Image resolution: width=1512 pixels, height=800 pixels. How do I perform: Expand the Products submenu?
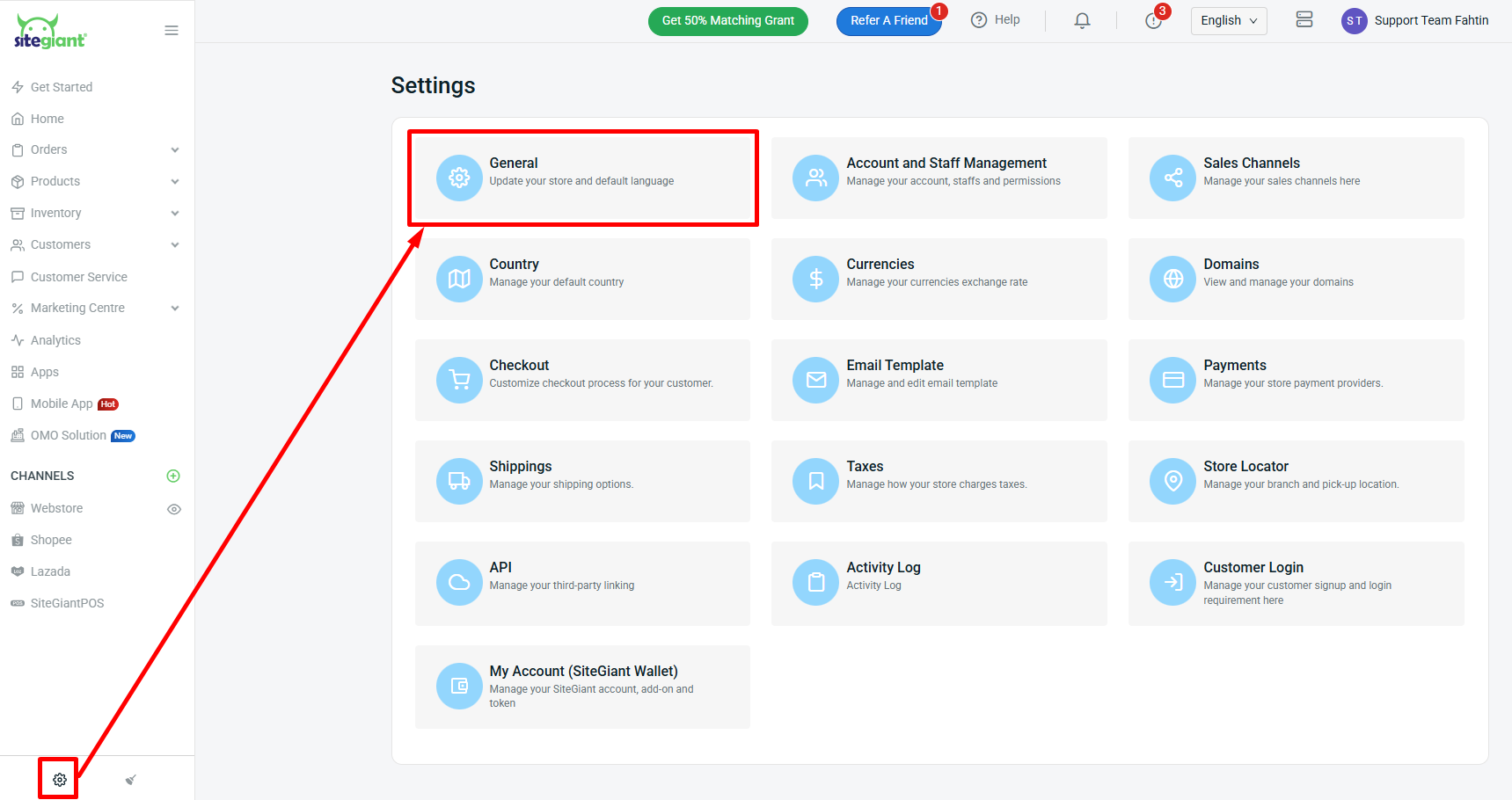point(175,182)
